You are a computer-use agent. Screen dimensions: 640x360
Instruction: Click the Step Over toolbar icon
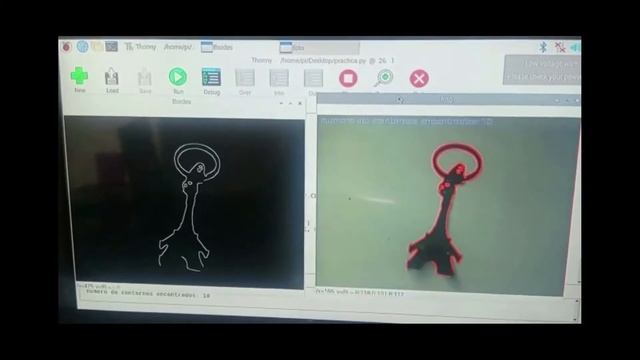tap(245, 82)
